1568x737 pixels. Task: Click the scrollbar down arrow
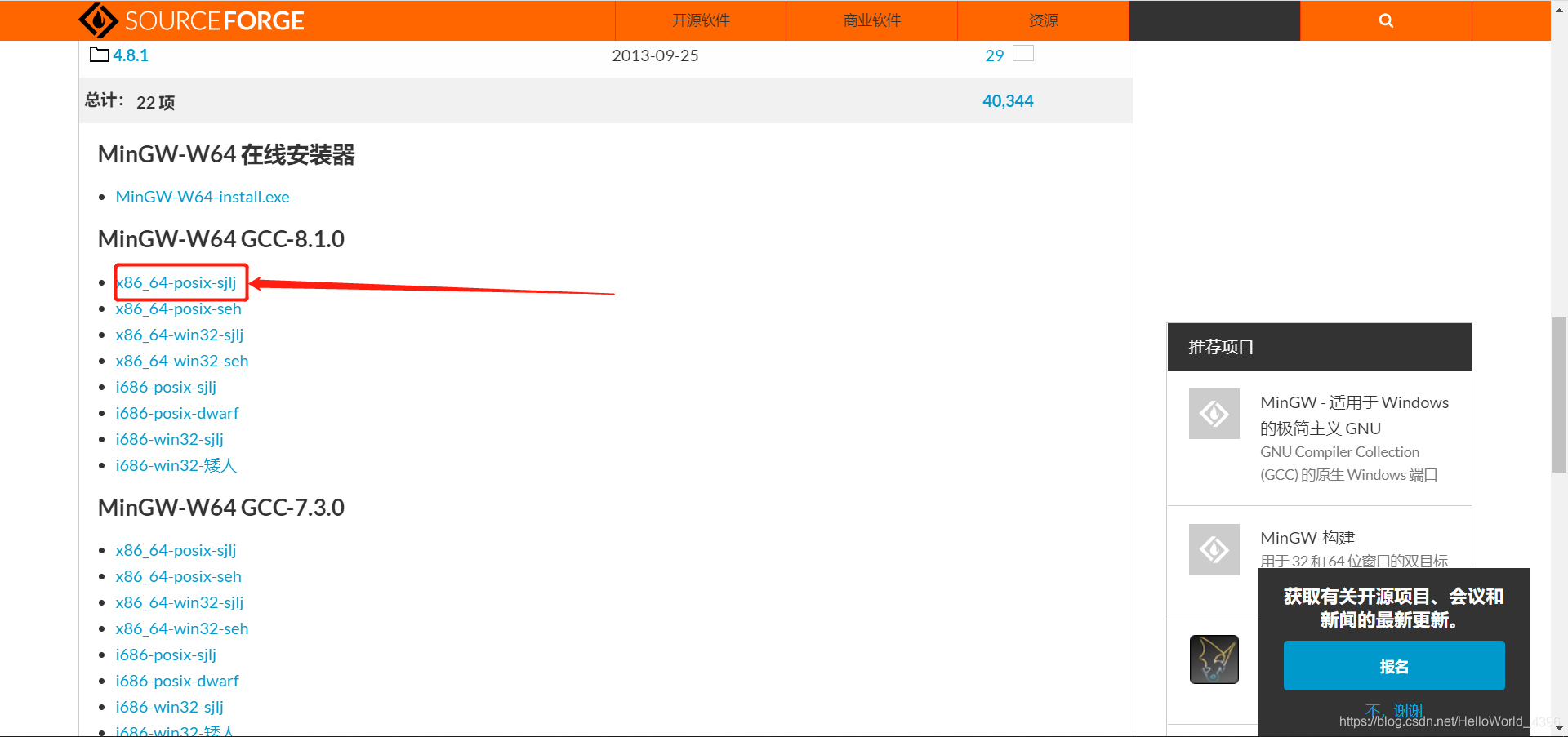point(1559,728)
